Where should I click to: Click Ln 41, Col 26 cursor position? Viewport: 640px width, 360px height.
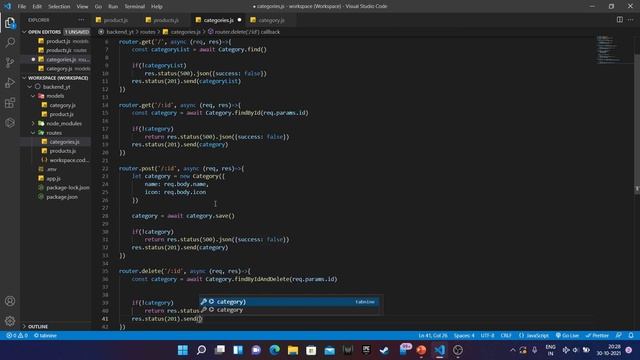pyautogui.click(x=433, y=336)
